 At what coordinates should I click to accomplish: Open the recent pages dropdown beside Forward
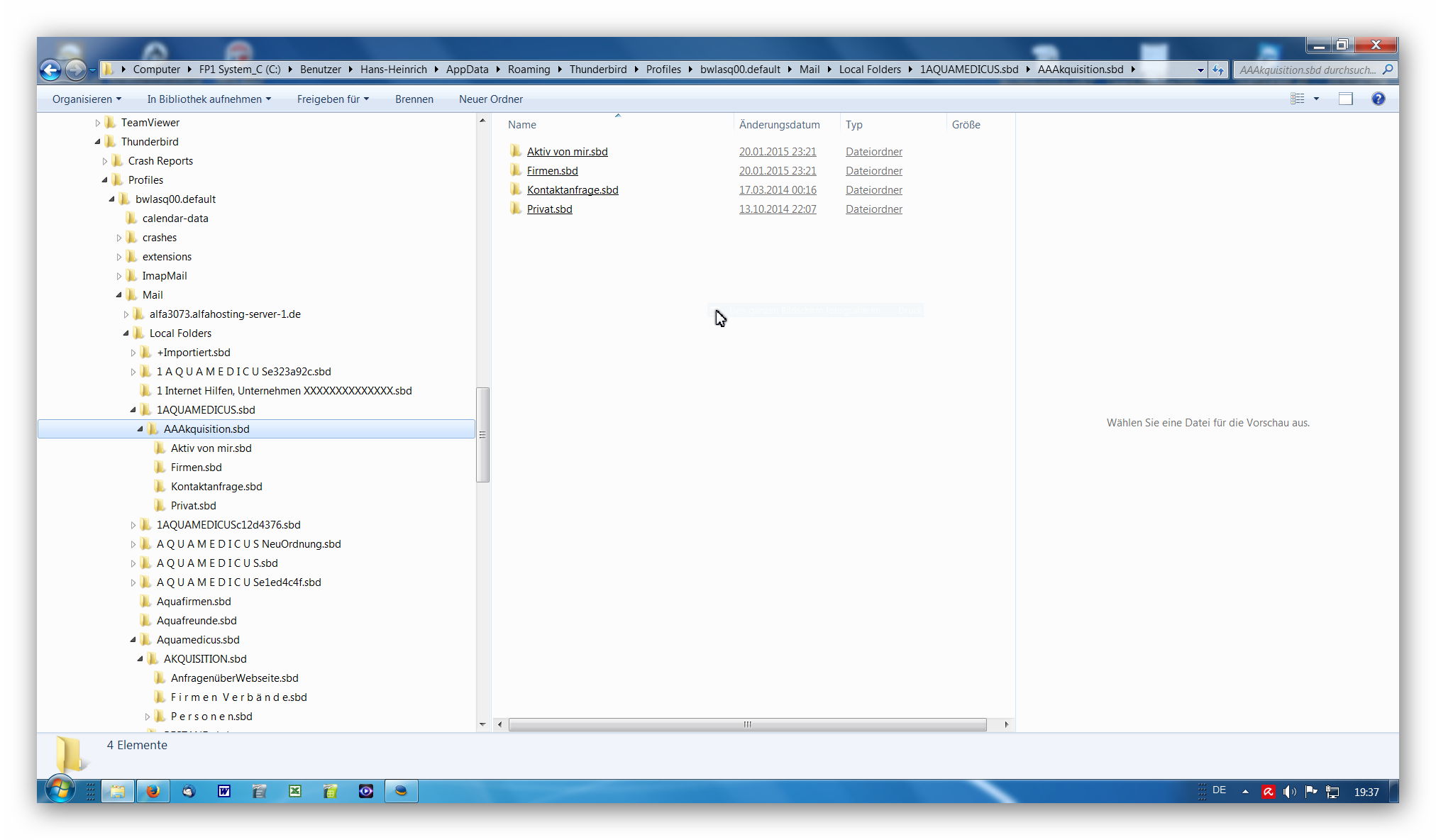point(92,70)
